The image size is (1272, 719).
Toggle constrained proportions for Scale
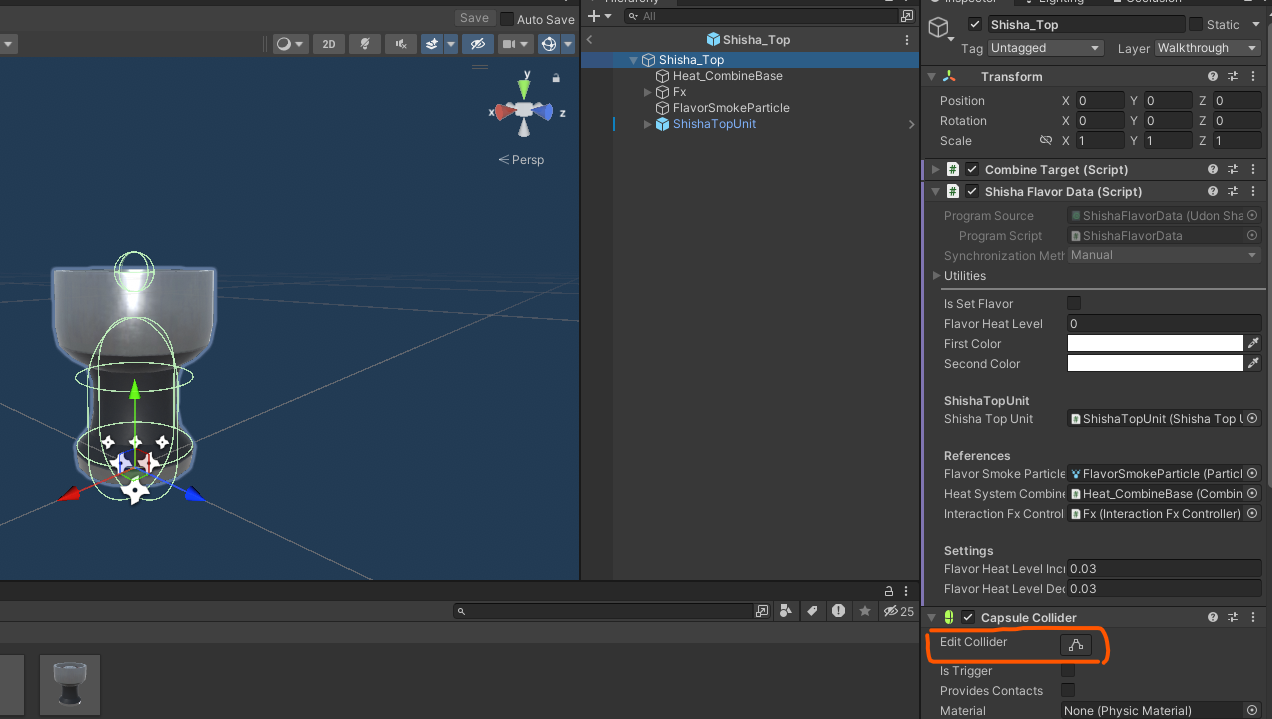pyautogui.click(x=1046, y=141)
